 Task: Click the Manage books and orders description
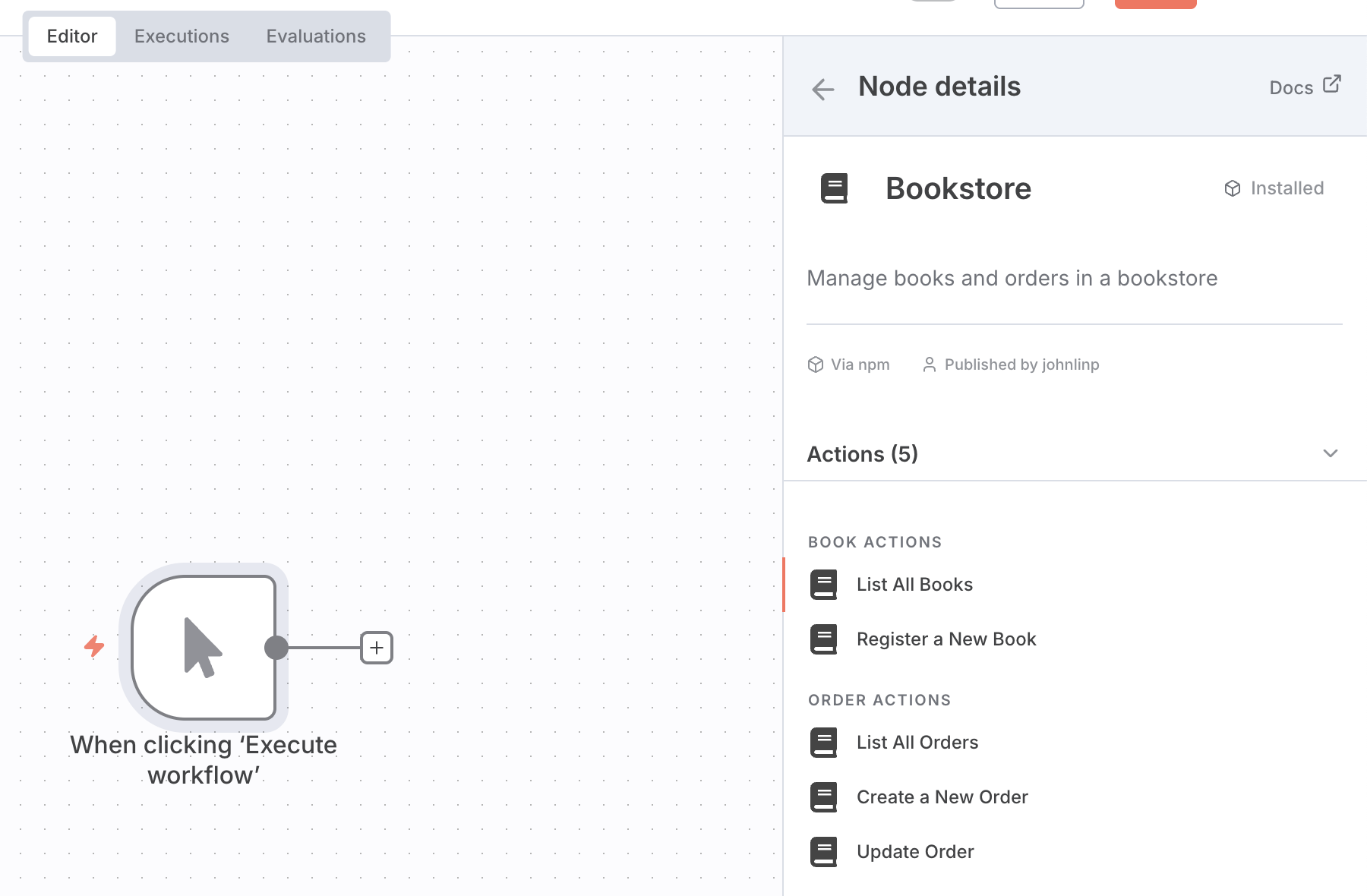[x=1012, y=278]
